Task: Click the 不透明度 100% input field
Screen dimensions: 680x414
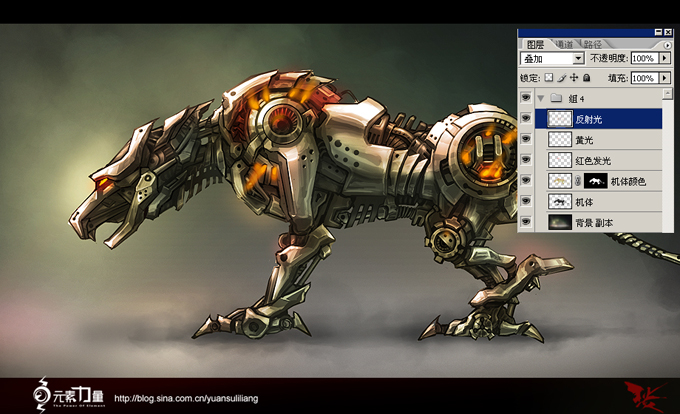Action: pyautogui.click(x=645, y=58)
